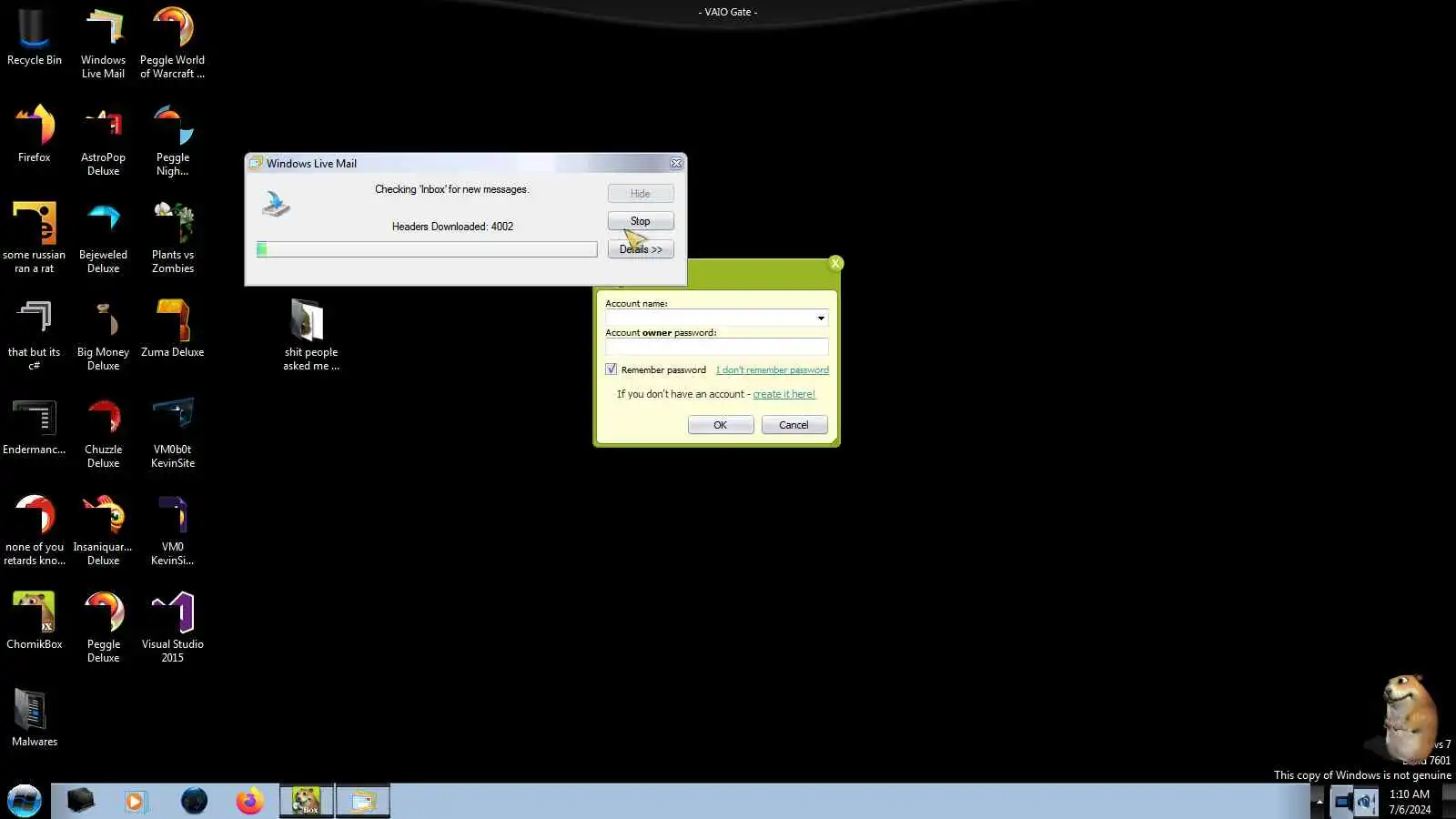1456x819 pixels.
Task: Open the Malwares folder on the desktop
Action: tap(35, 719)
